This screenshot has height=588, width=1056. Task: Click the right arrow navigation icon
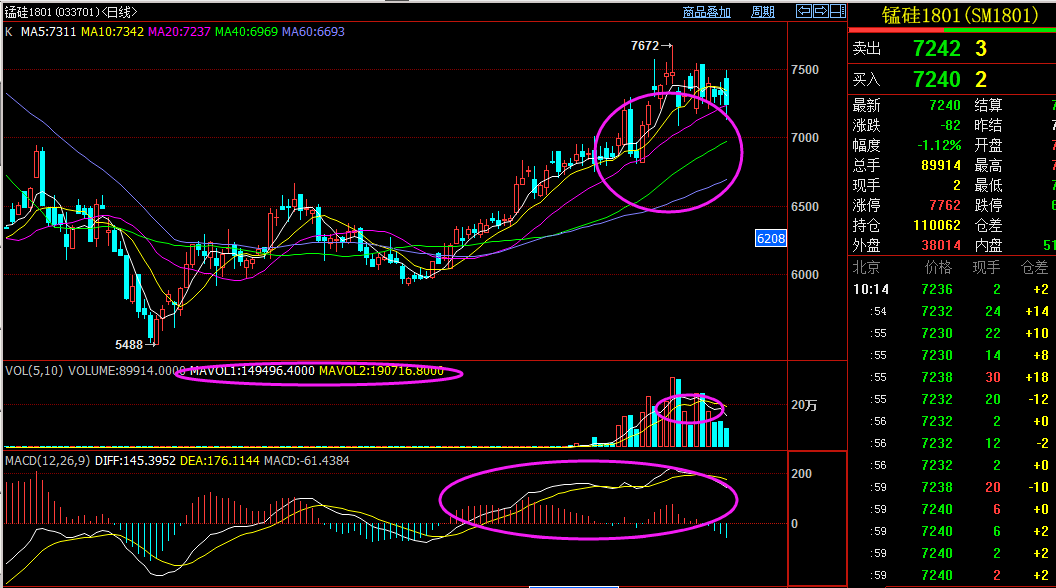pyautogui.click(x=821, y=12)
